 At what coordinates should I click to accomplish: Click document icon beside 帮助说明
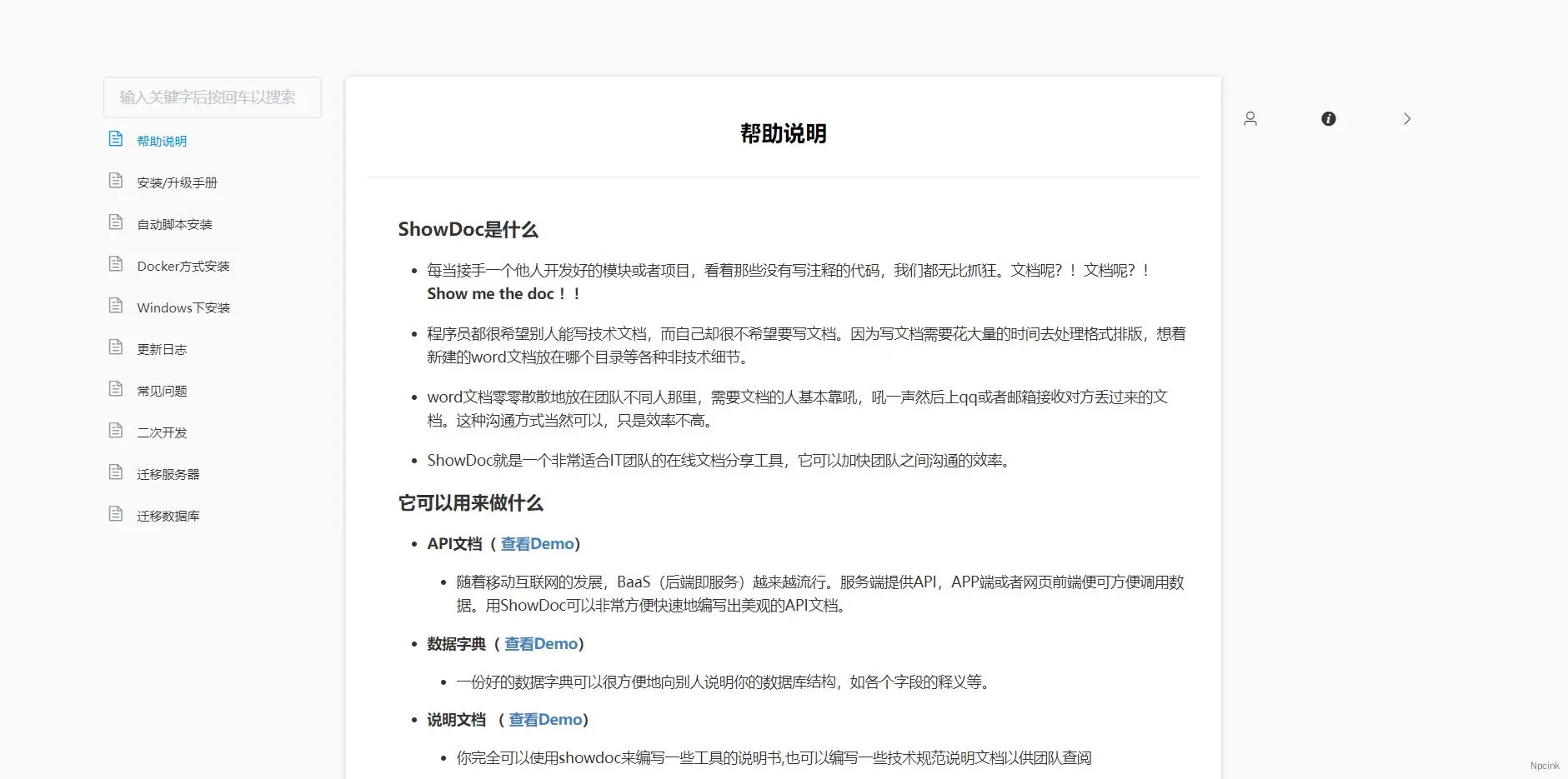(x=116, y=139)
